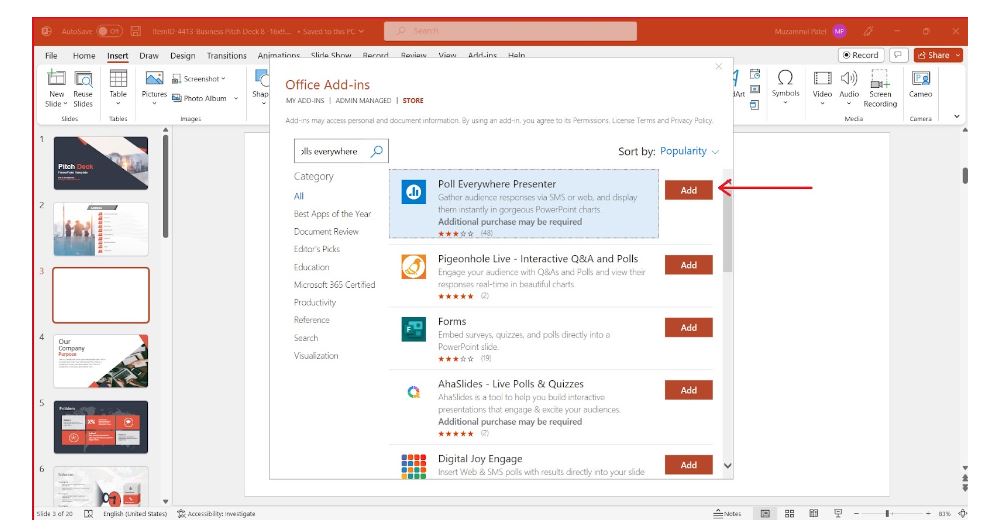Click the AhaSlides logo icon

(414, 392)
